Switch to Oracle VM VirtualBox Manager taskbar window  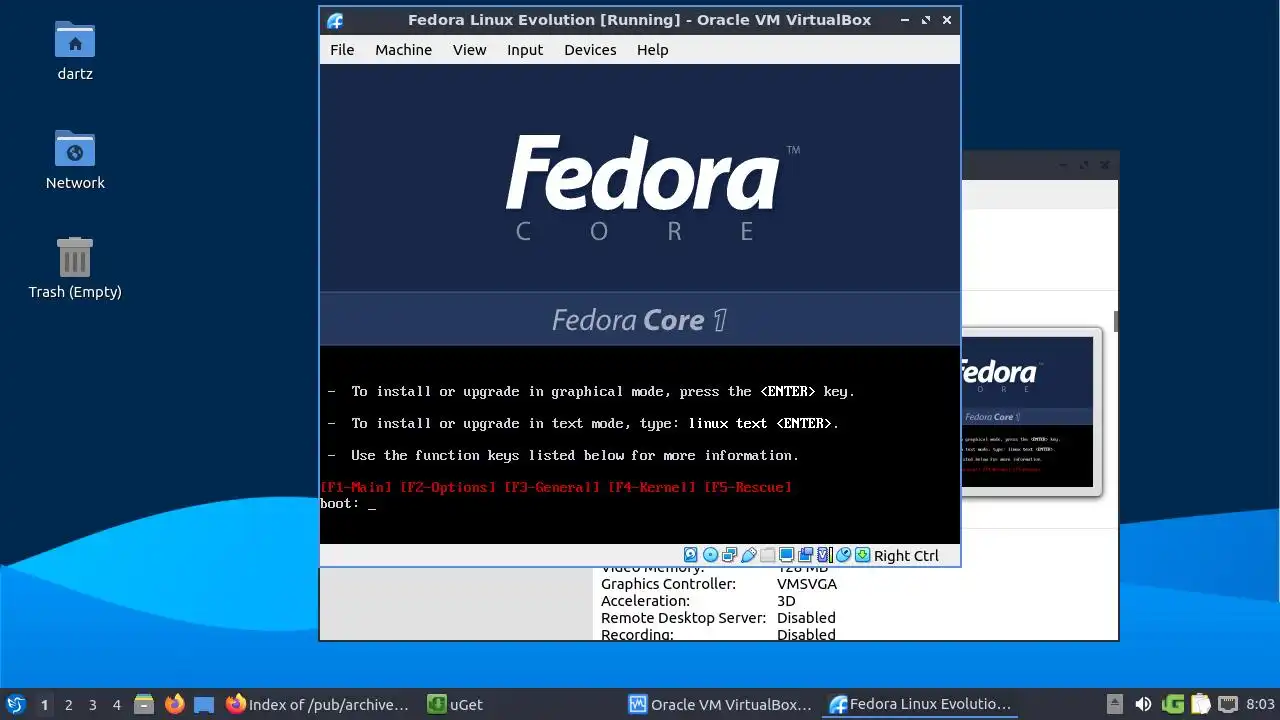click(720, 704)
